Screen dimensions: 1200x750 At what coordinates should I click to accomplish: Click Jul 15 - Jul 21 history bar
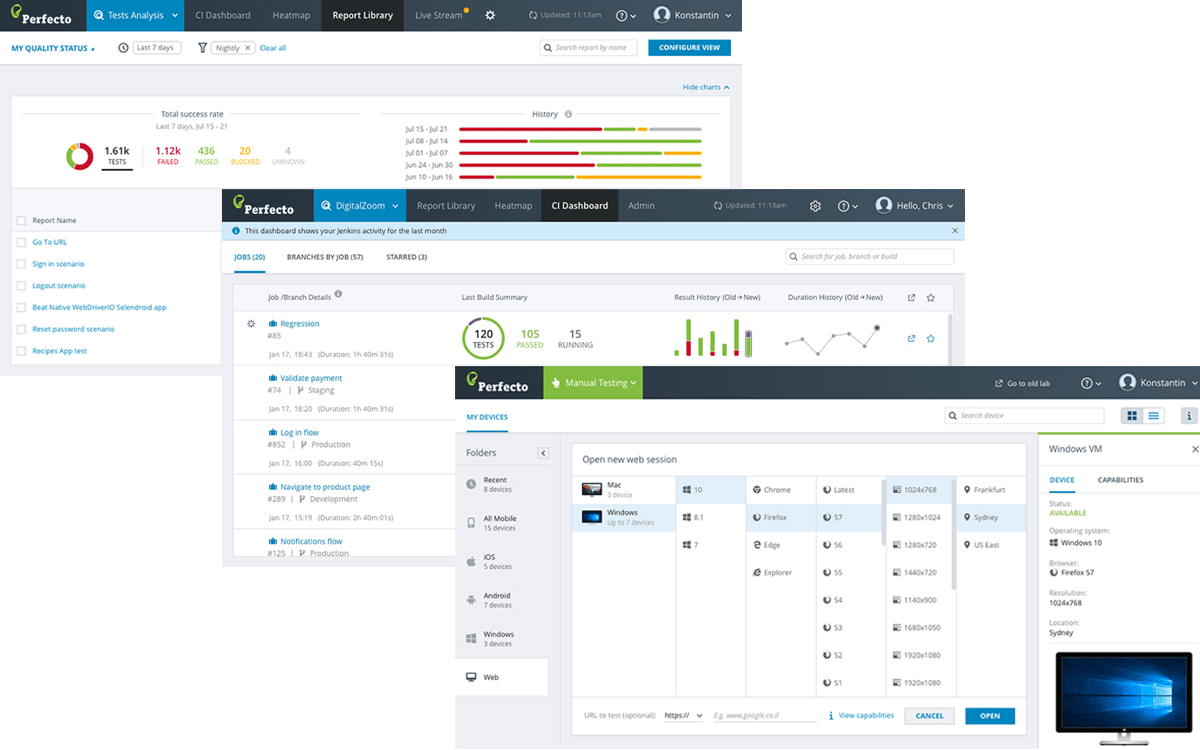click(580, 129)
